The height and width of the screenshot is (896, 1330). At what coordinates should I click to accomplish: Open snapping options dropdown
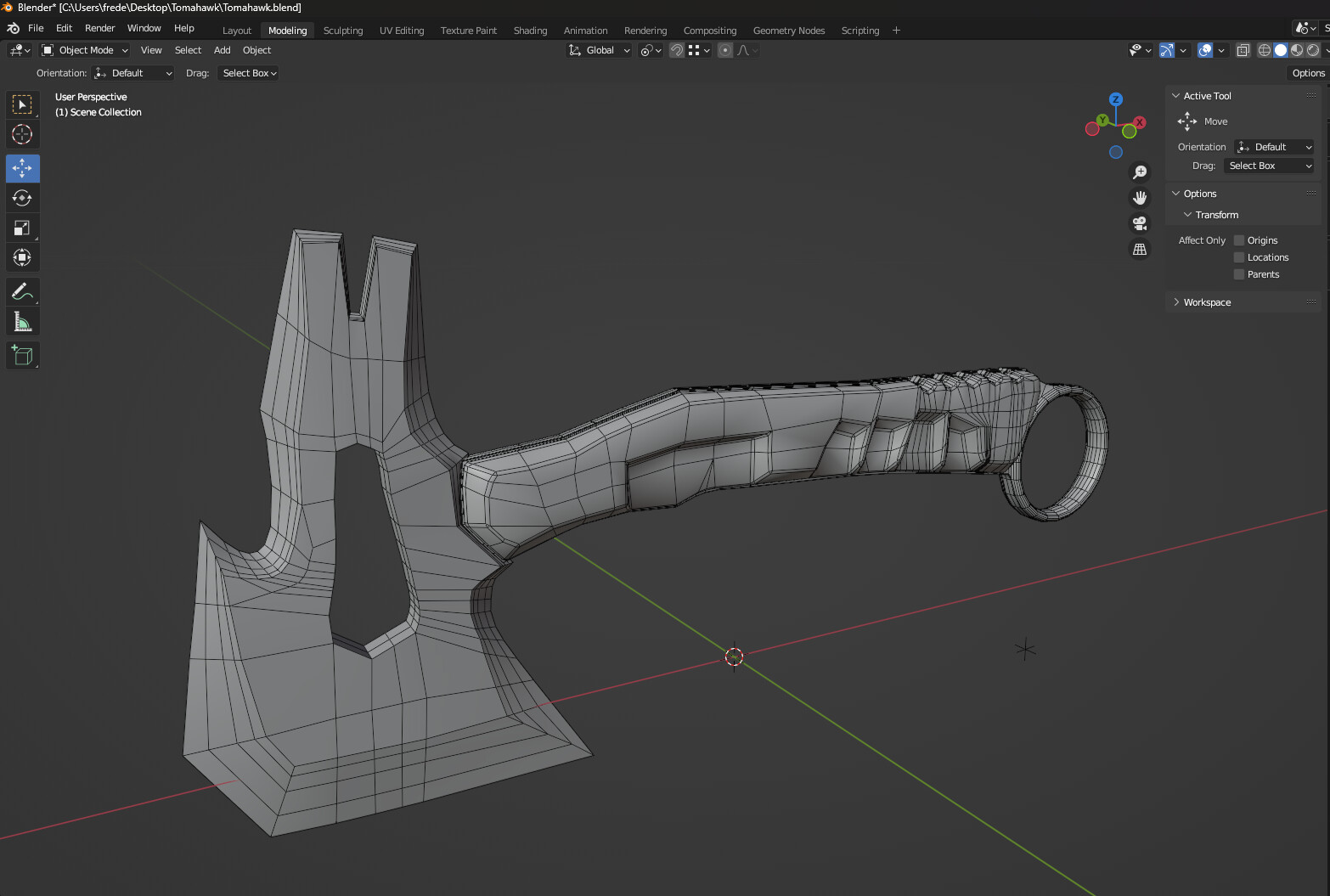click(699, 50)
